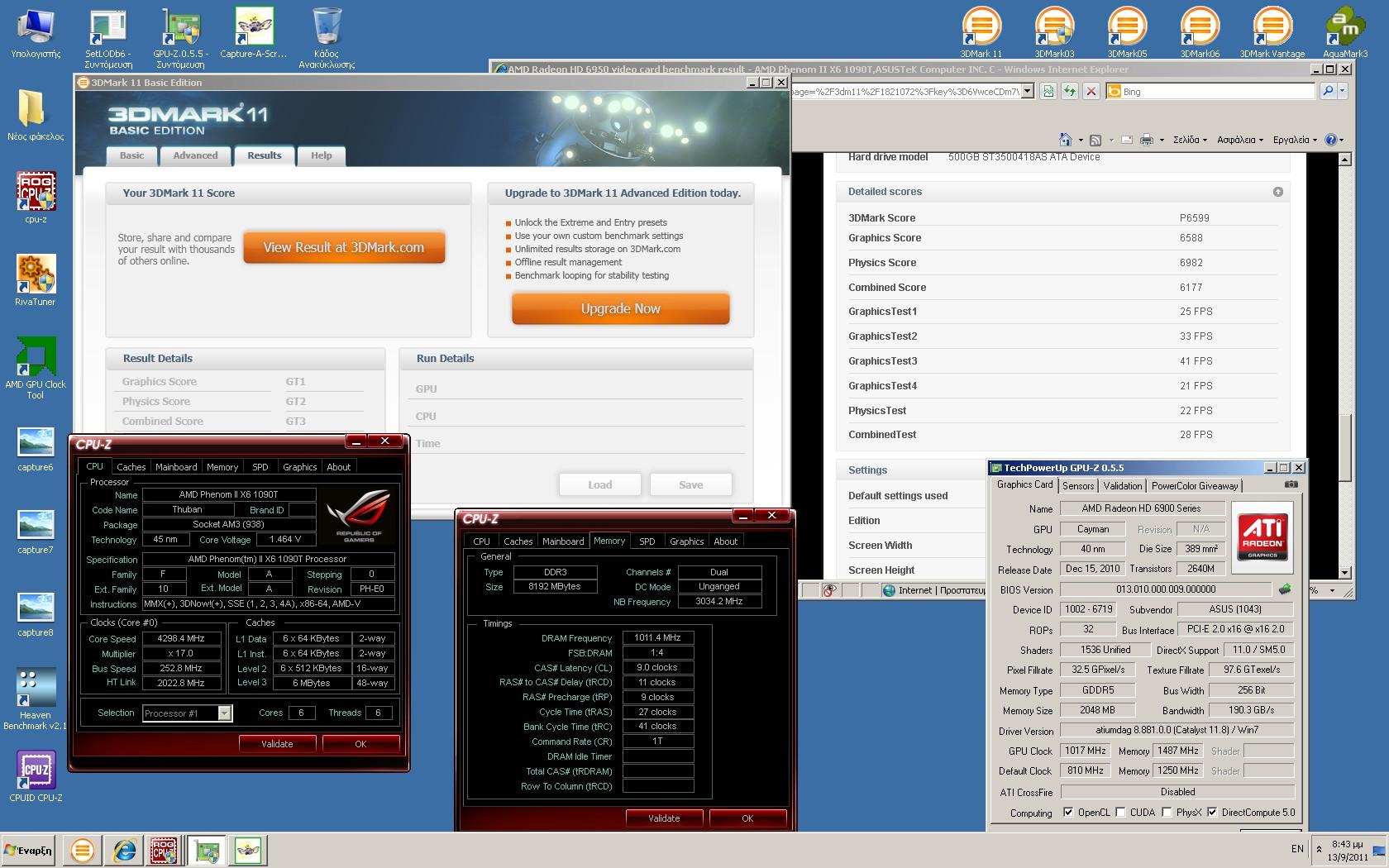
Task: Click OK in the Memory CPU-Z window
Action: 747,818
